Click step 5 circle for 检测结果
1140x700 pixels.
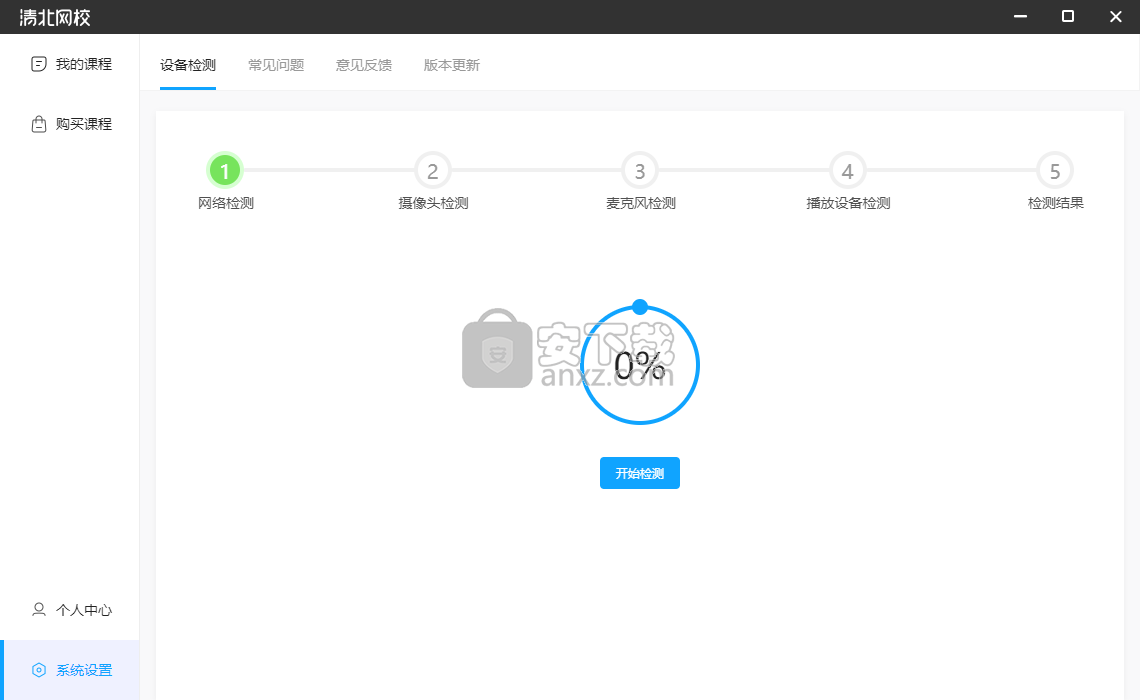coord(1055,171)
